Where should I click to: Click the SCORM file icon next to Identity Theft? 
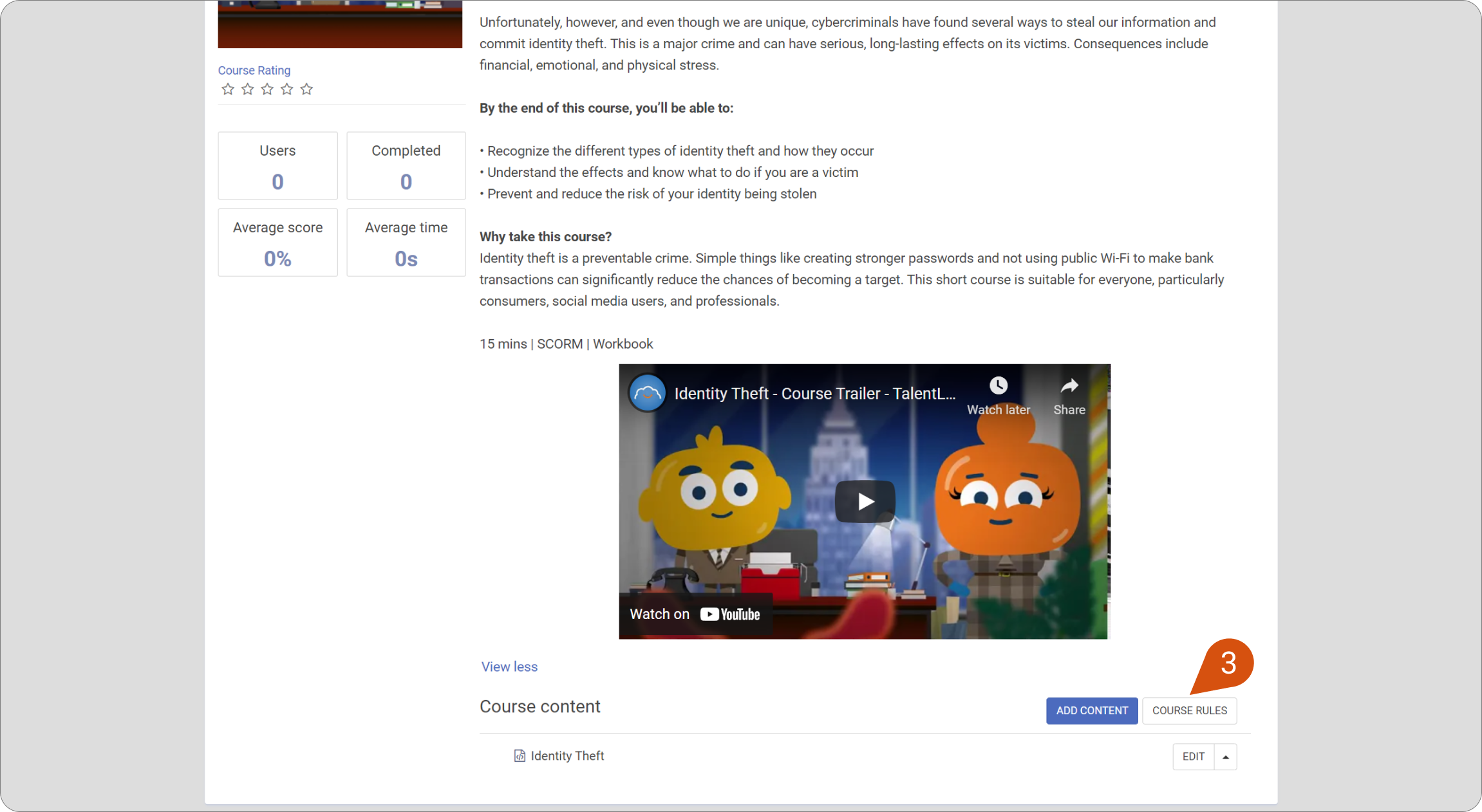click(520, 756)
